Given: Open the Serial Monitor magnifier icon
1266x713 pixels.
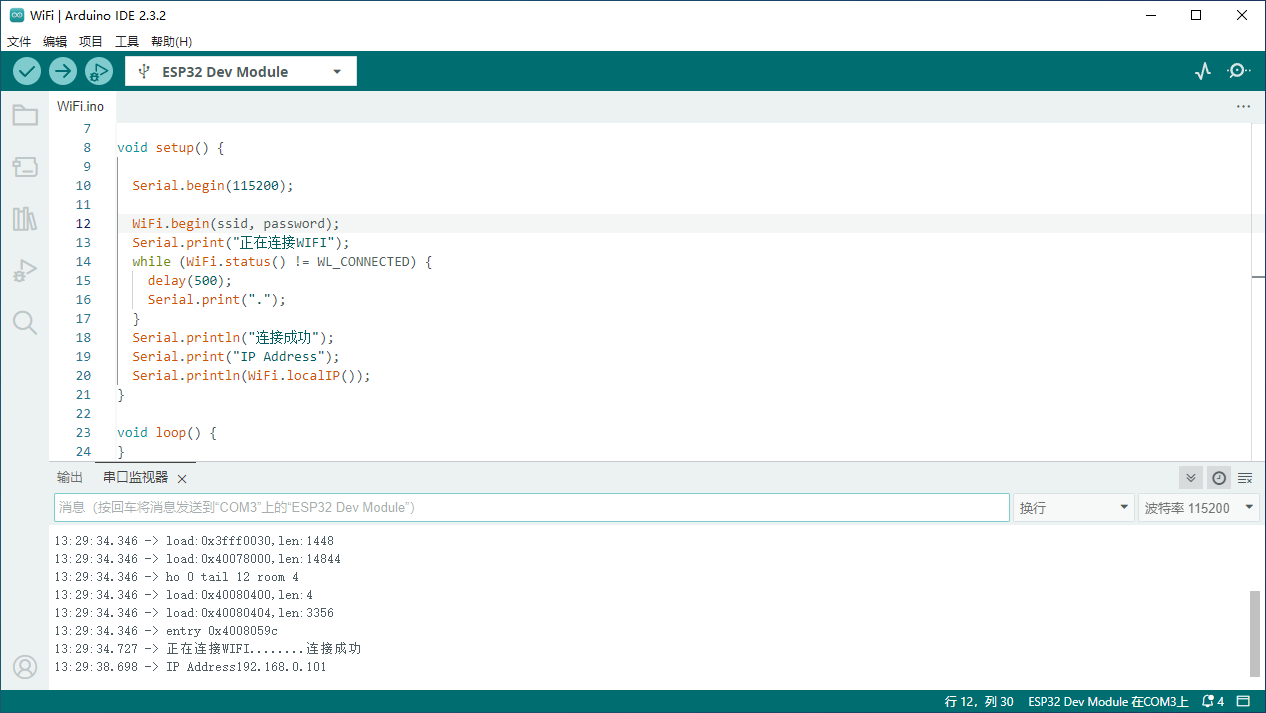Looking at the screenshot, I should (1239, 71).
